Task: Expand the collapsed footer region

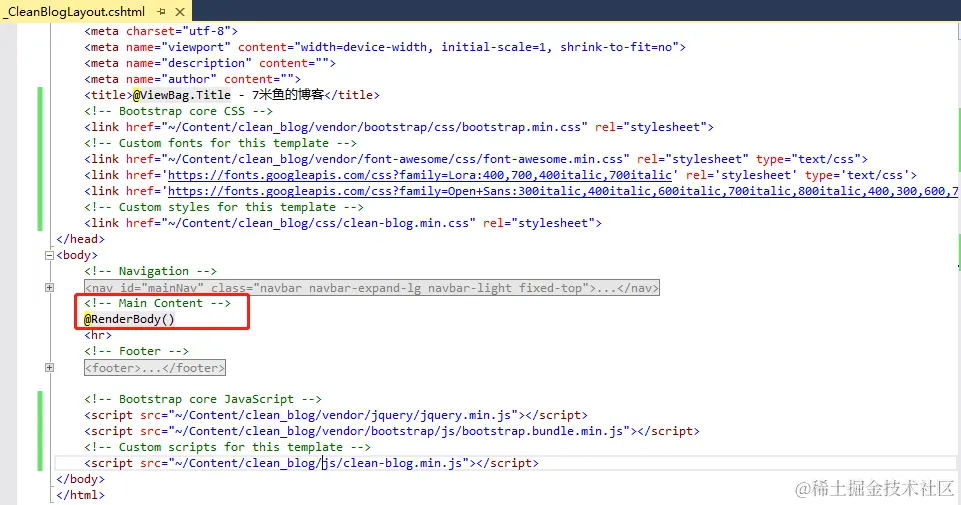Action: (x=50, y=368)
